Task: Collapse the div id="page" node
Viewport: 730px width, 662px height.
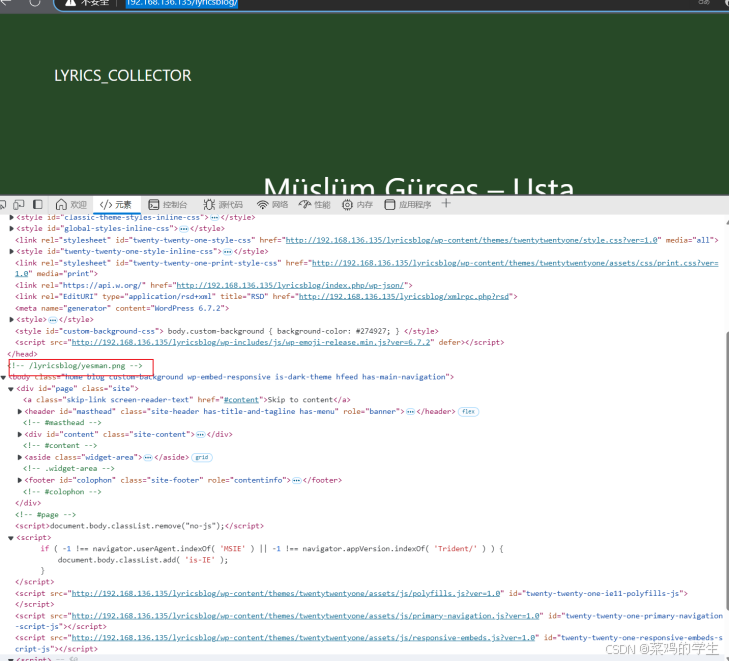Action: point(11,389)
